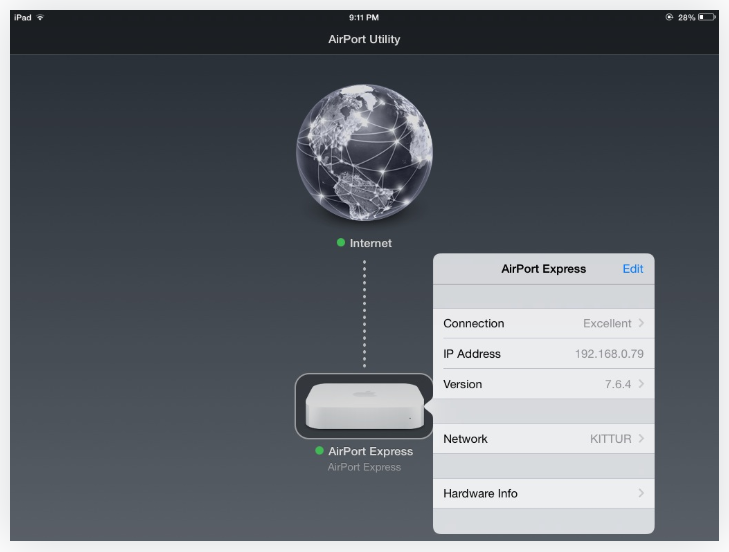Tap the Network row chevron
This screenshot has width=729, height=552.
641,438
